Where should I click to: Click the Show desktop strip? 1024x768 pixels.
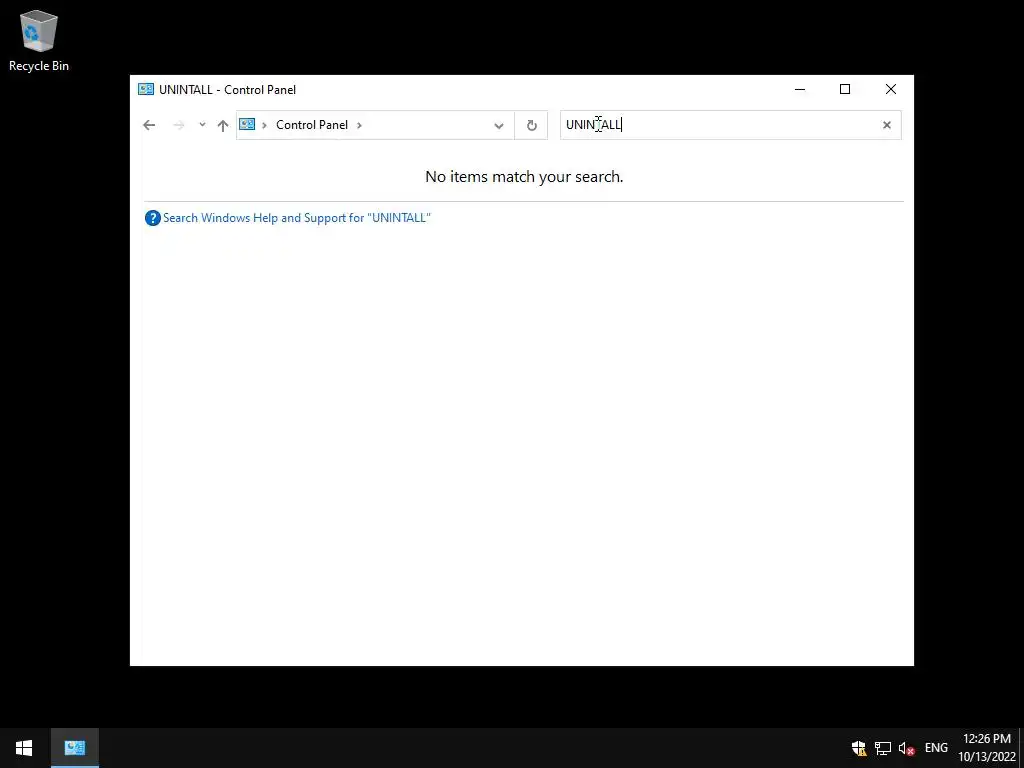click(1021, 748)
